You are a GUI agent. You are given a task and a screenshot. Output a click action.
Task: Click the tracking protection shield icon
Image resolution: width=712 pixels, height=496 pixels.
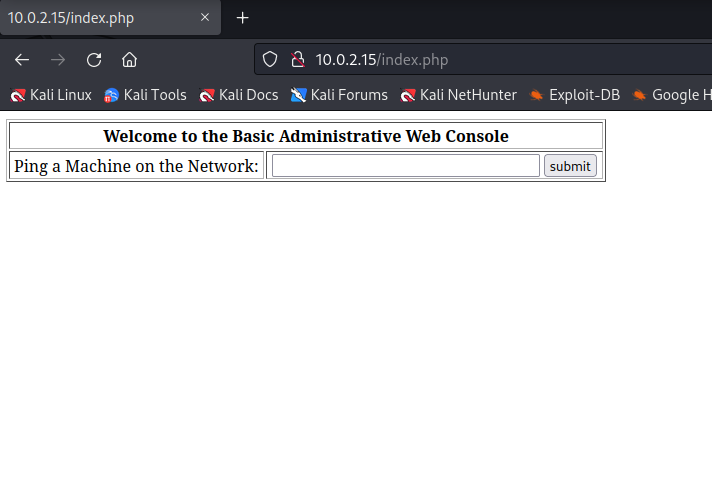pyautogui.click(x=270, y=59)
